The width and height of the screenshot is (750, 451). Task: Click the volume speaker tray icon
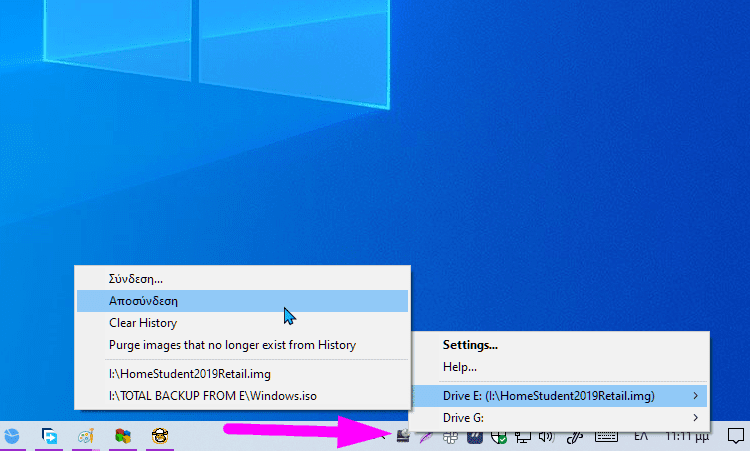546,436
